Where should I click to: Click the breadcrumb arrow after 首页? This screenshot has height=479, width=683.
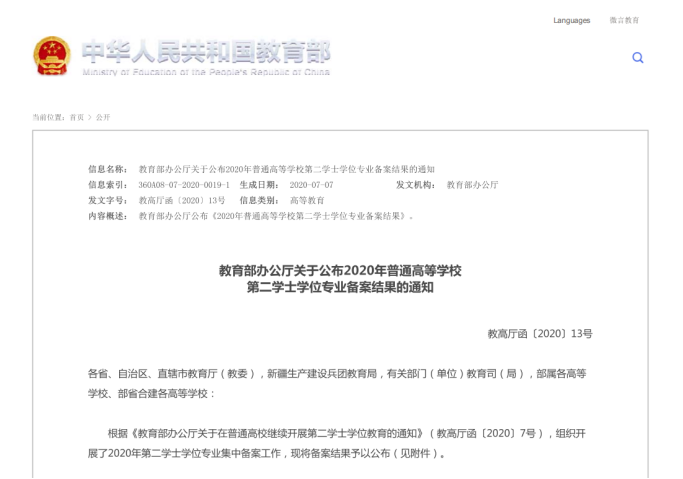90,117
